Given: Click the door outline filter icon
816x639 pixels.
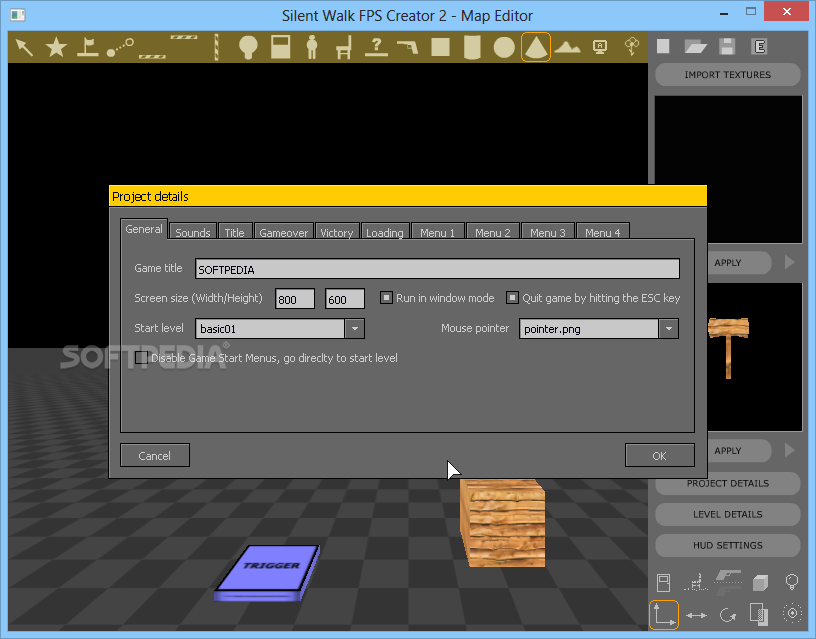Looking at the screenshot, I should click(x=664, y=583).
